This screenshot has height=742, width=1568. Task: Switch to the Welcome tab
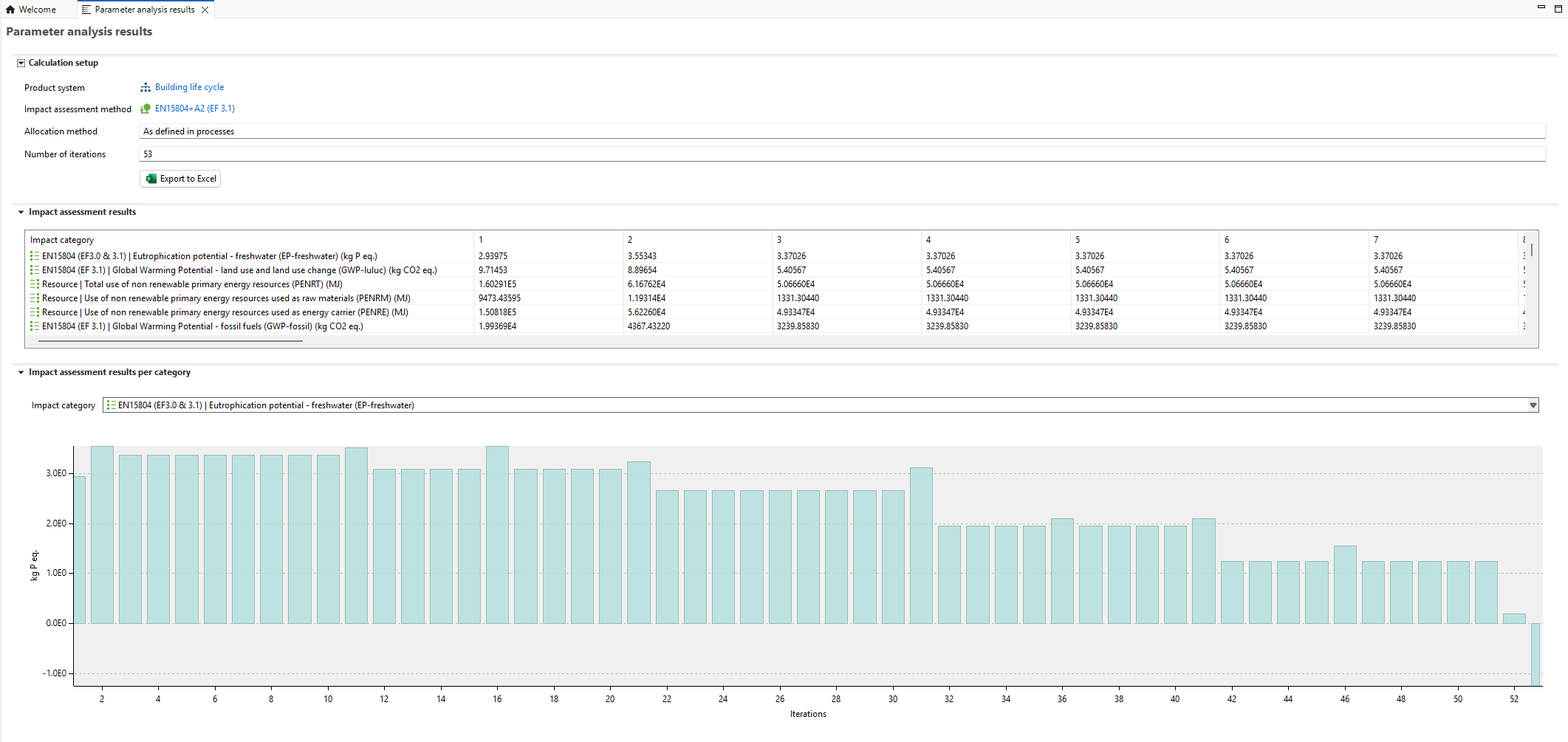(x=31, y=10)
